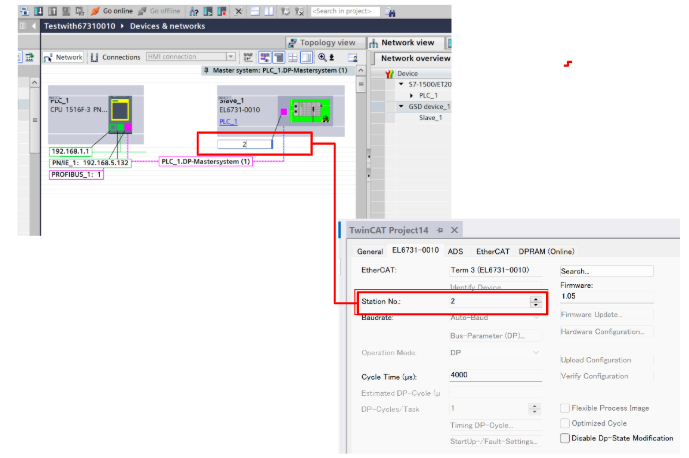This screenshot has width=689, height=458.
Task: Collapse the project tree with the left arrow
Action: (x=33, y=26)
